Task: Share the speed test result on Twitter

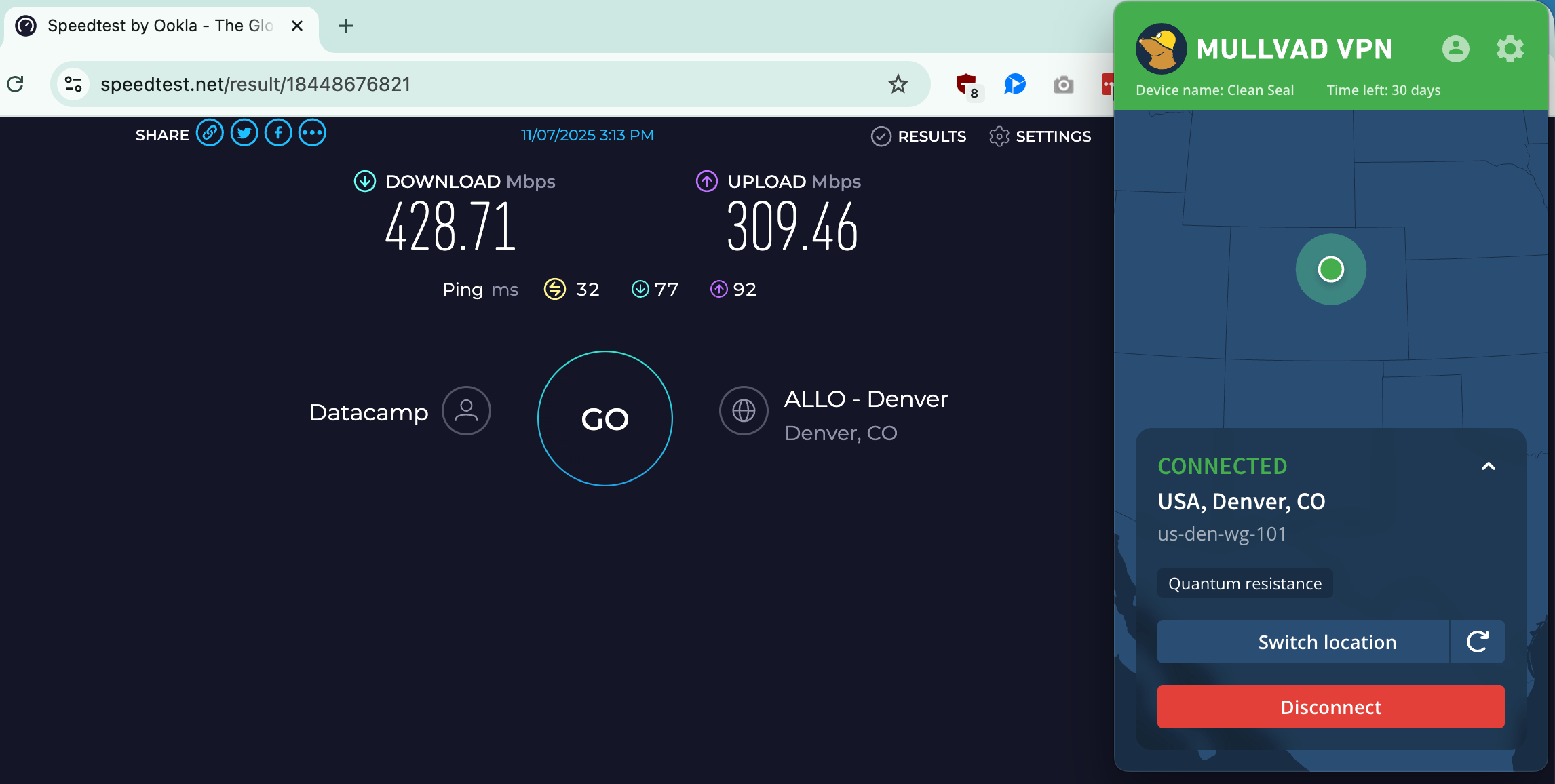Action: point(244,133)
